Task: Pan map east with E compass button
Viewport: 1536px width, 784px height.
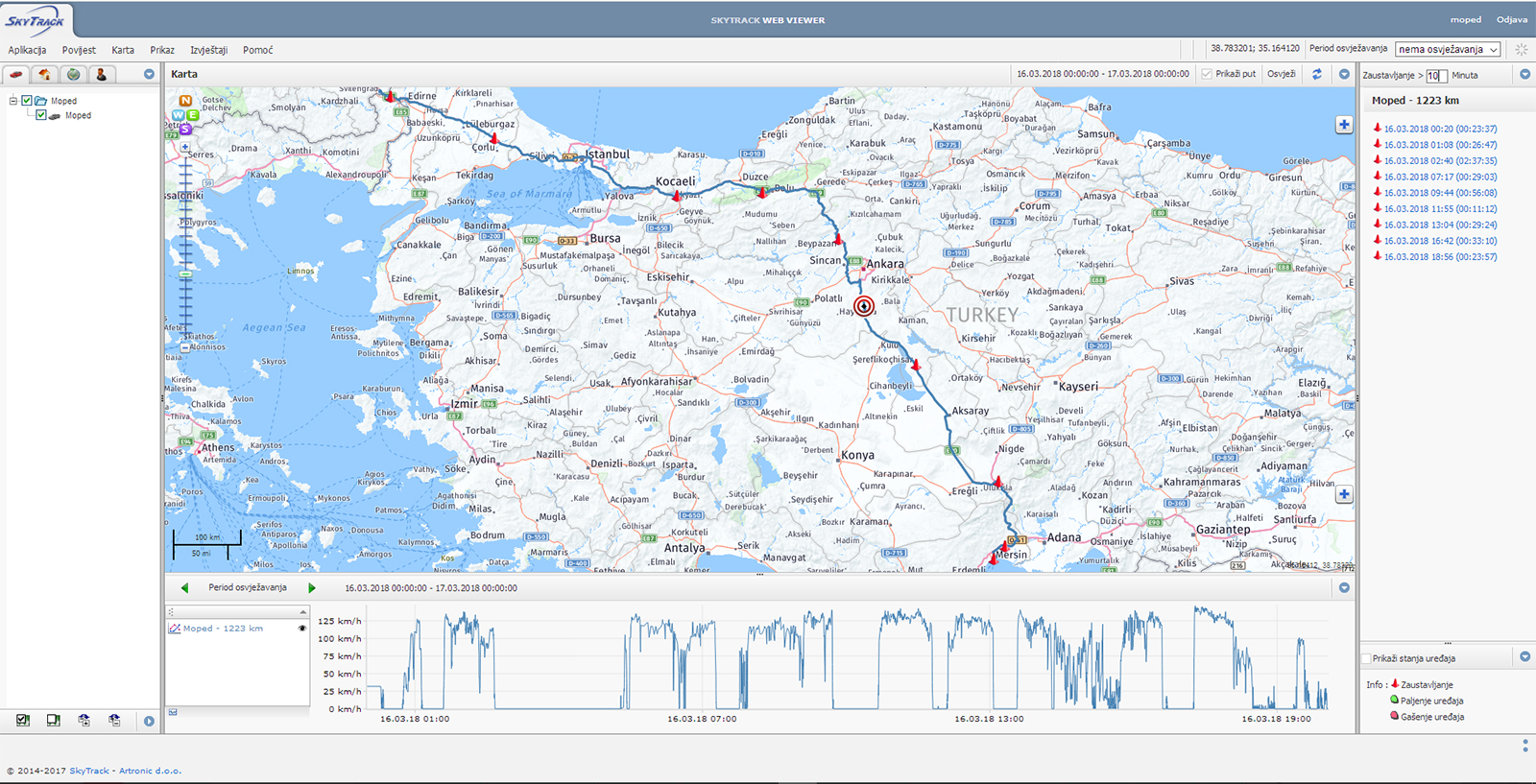Action: click(193, 115)
